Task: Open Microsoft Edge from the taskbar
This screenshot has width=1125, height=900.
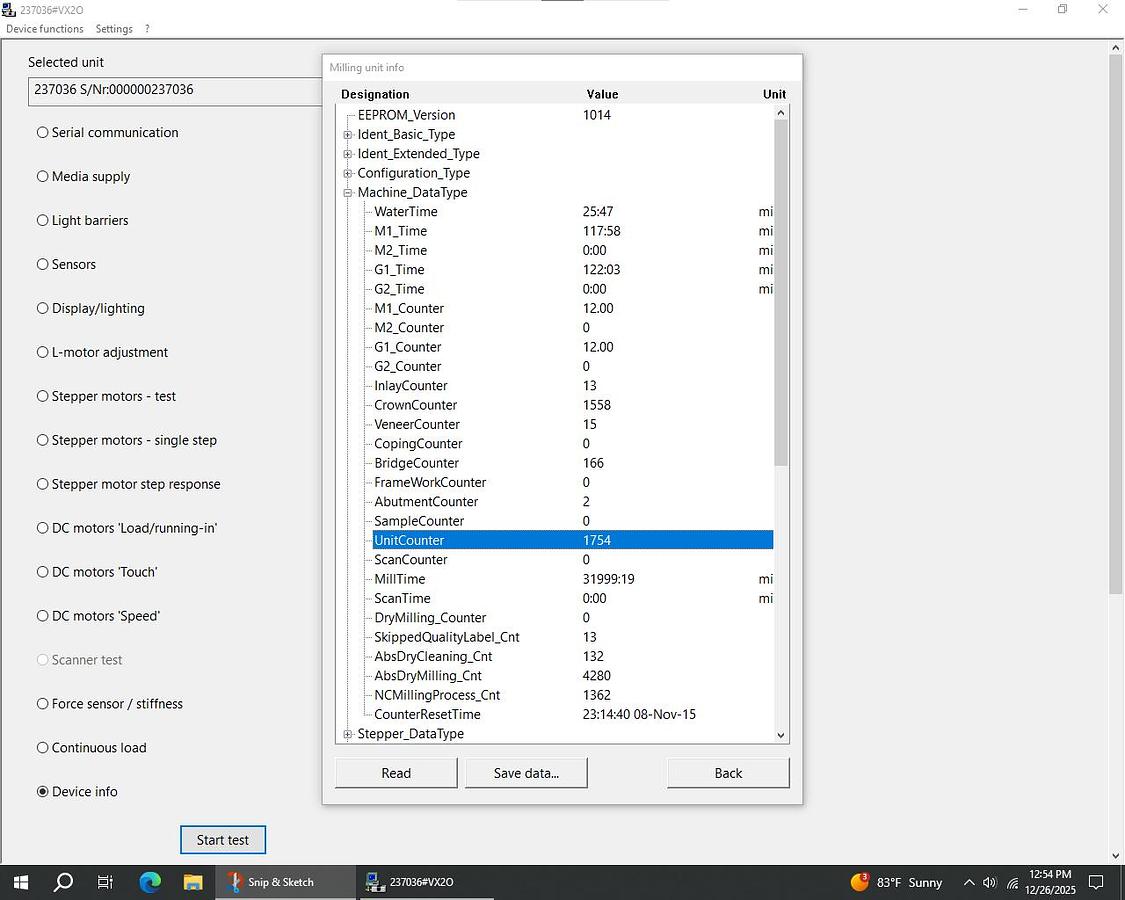Action: click(x=150, y=882)
